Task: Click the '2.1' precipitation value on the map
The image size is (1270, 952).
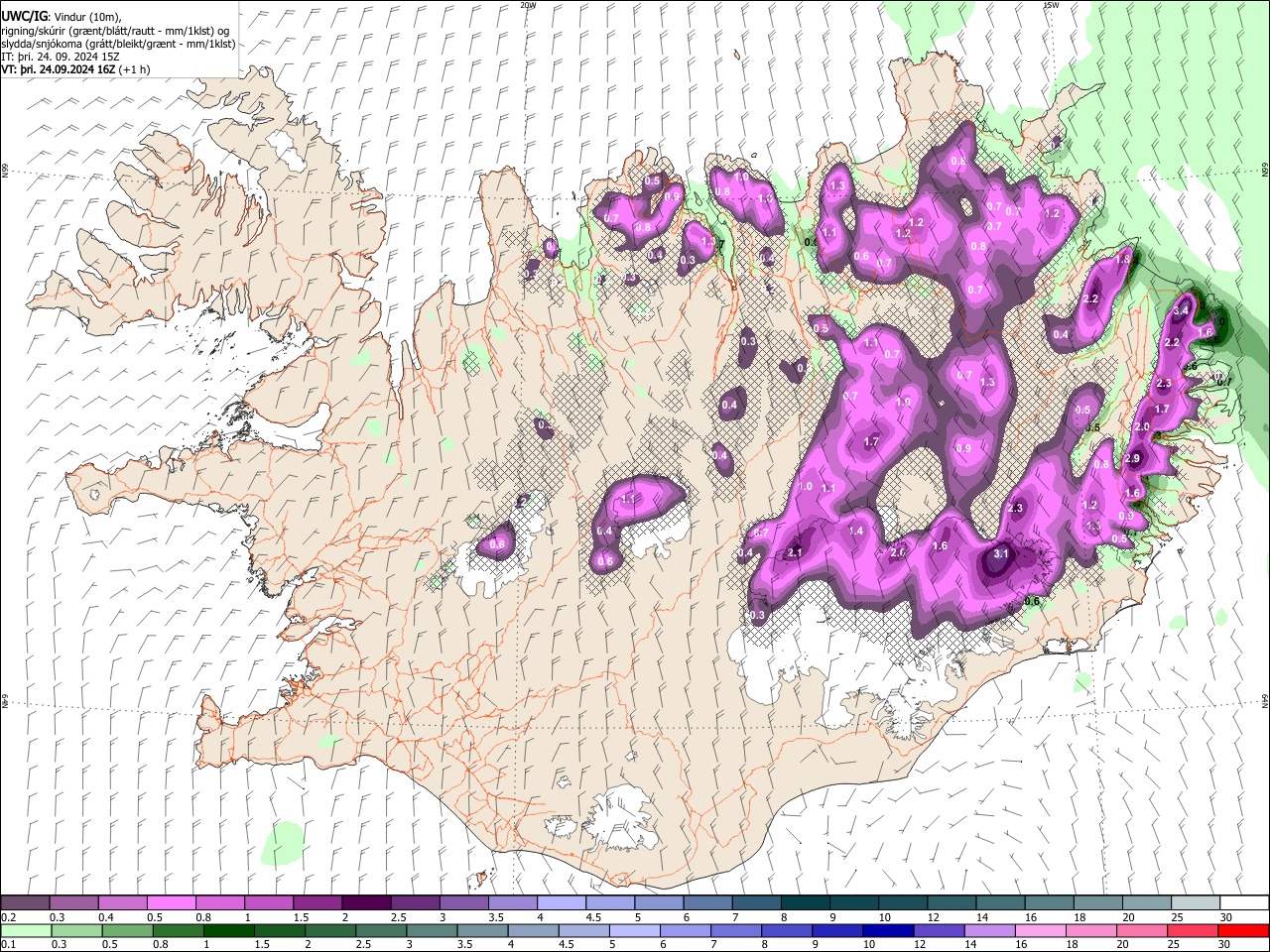Action: coord(795,552)
